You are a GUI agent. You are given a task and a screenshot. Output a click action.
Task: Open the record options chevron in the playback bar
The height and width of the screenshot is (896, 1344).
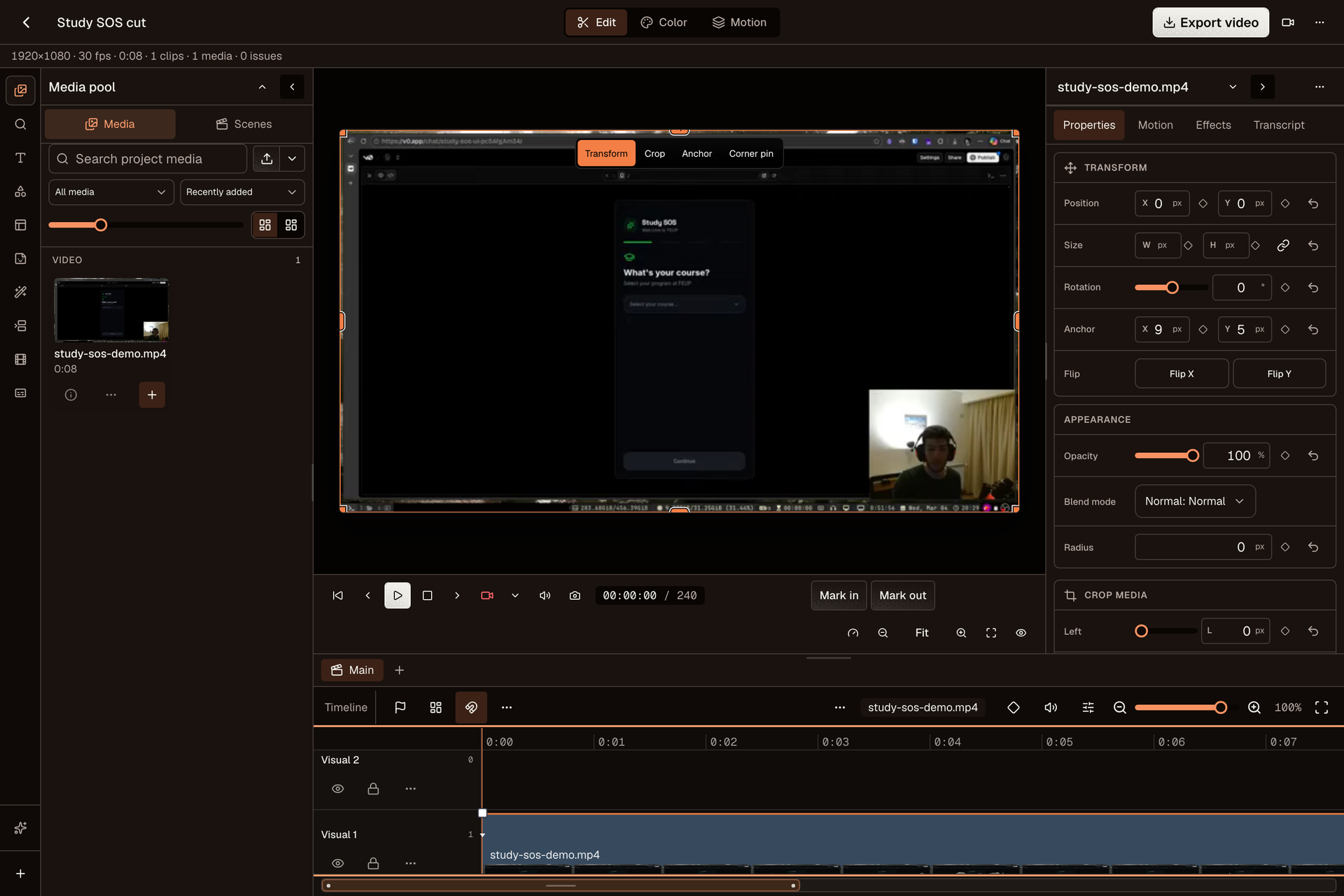click(x=515, y=596)
